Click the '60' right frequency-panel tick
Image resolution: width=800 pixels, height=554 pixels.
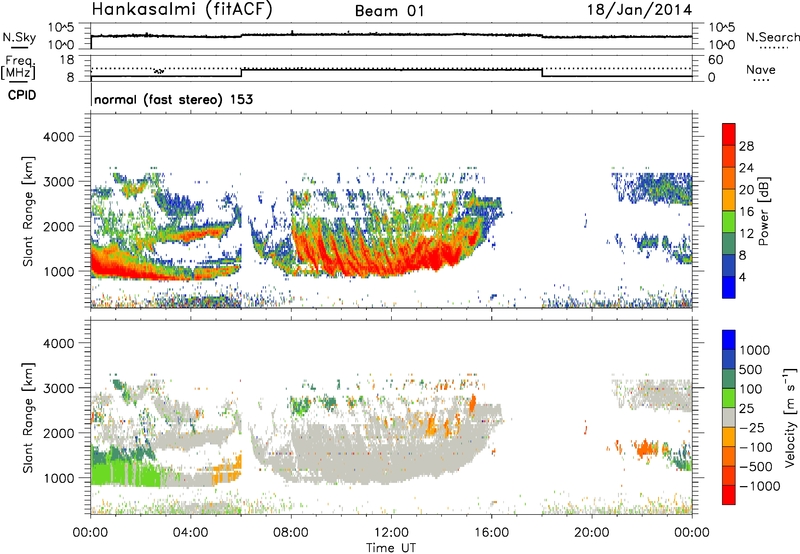click(715, 60)
